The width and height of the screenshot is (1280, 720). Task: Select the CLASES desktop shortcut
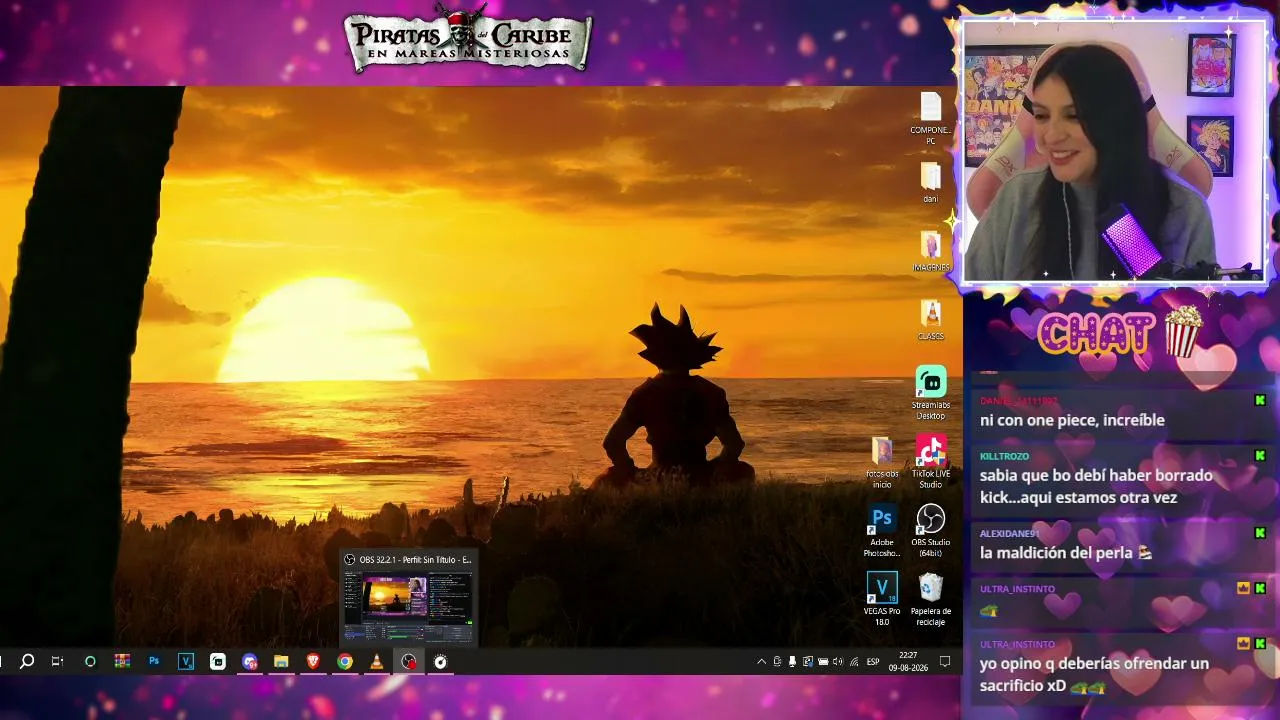[930, 320]
